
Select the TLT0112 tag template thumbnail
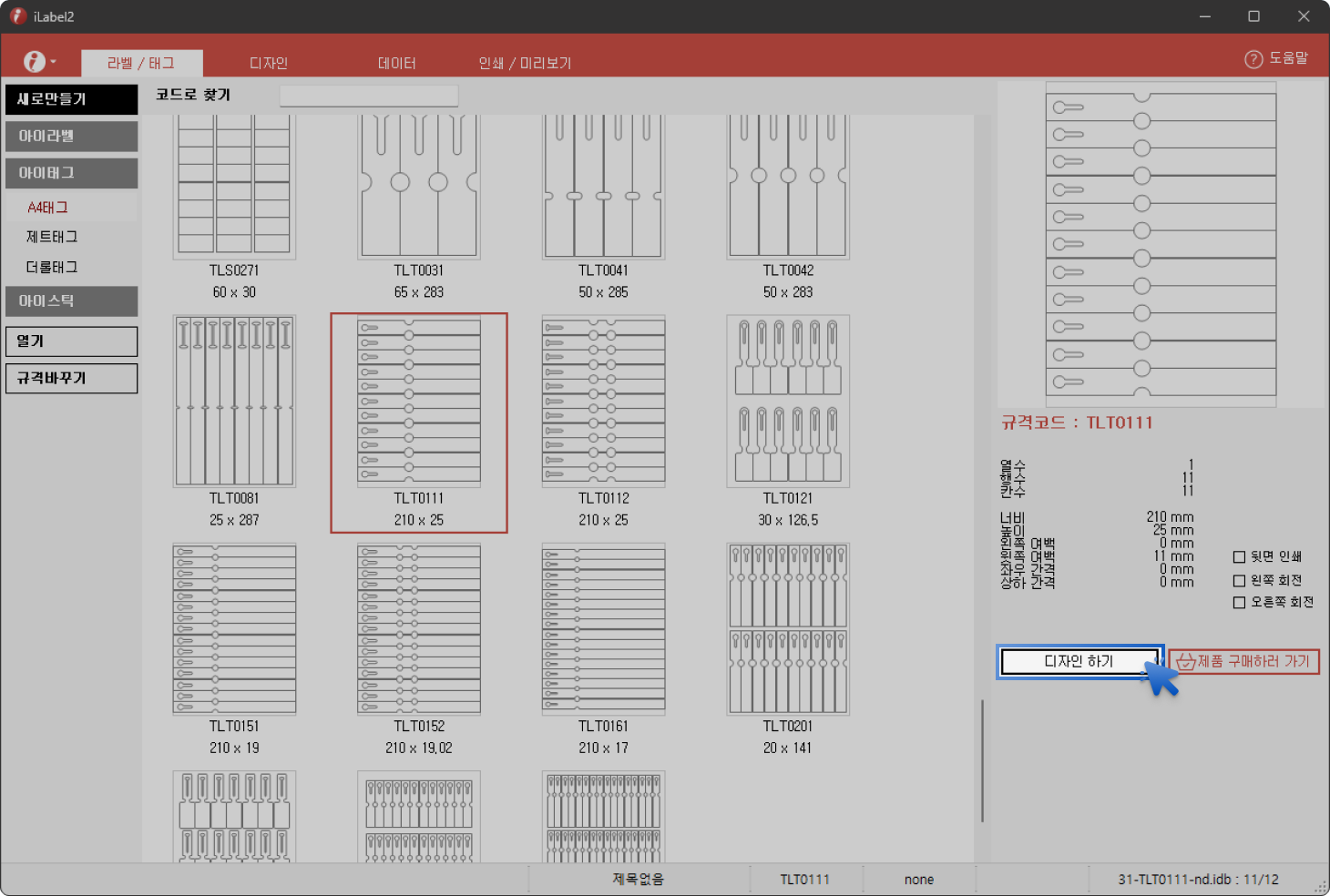pyautogui.click(x=603, y=401)
